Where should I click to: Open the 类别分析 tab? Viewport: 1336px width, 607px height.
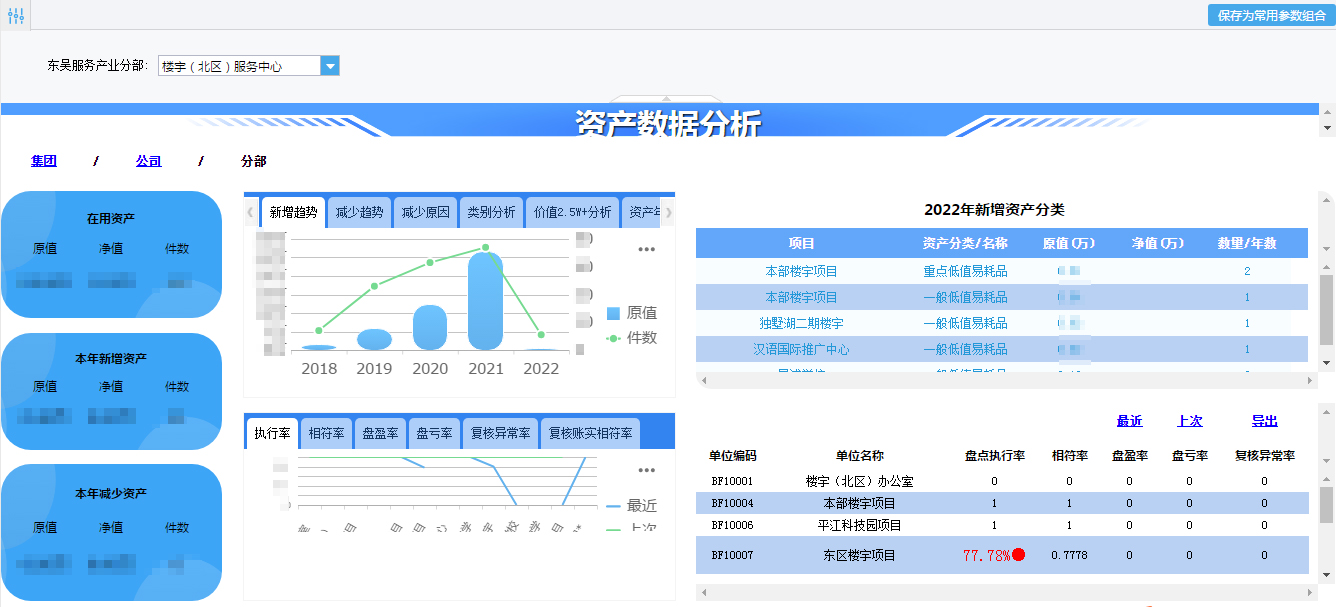[491, 211]
